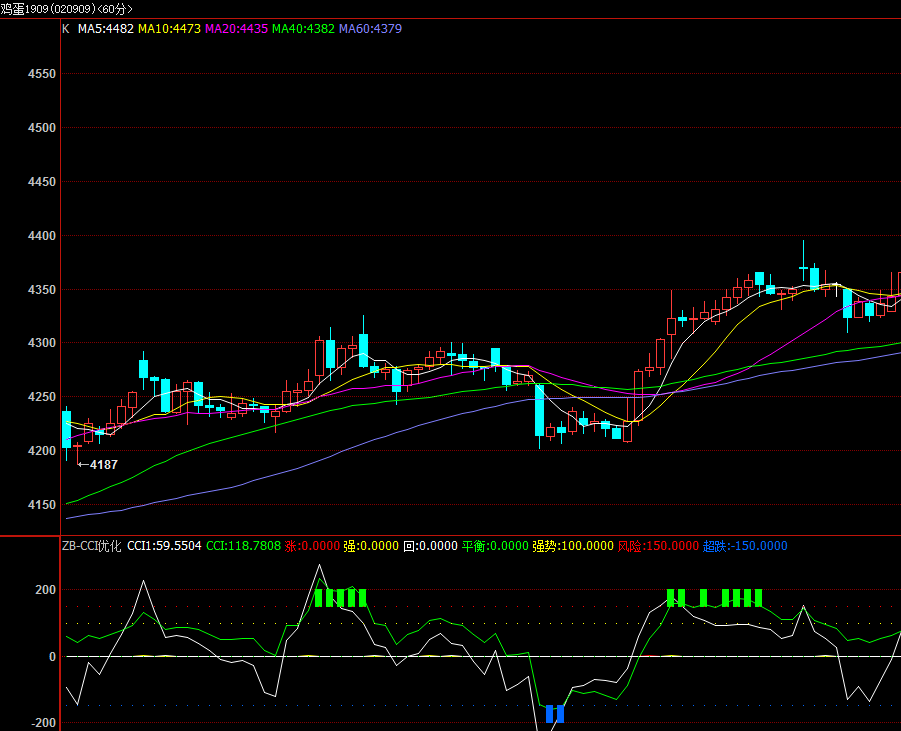Click the 4550 price axis label
The width and height of the screenshot is (901, 731).
42,74
